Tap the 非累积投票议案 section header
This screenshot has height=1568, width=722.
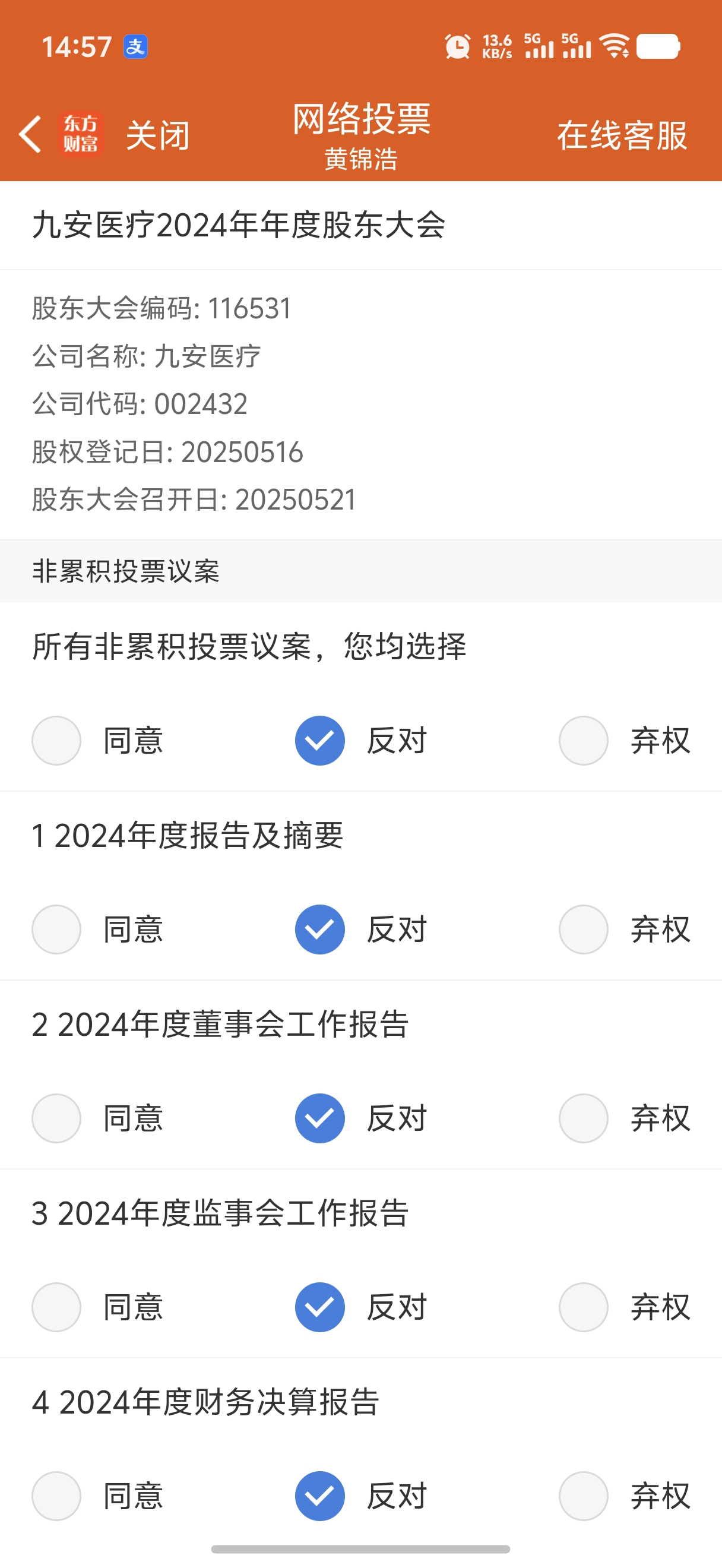(126, 571)
